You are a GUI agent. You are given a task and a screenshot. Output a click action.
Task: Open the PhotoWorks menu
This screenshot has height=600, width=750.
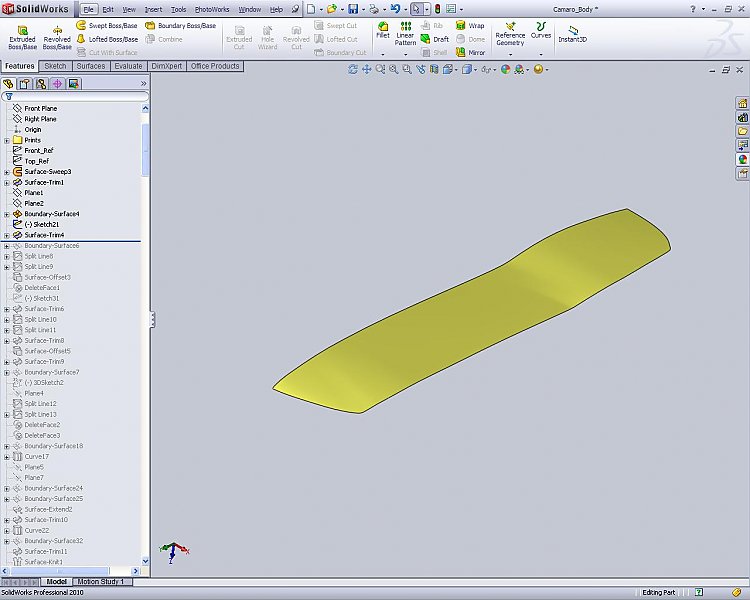click(211, 9)
